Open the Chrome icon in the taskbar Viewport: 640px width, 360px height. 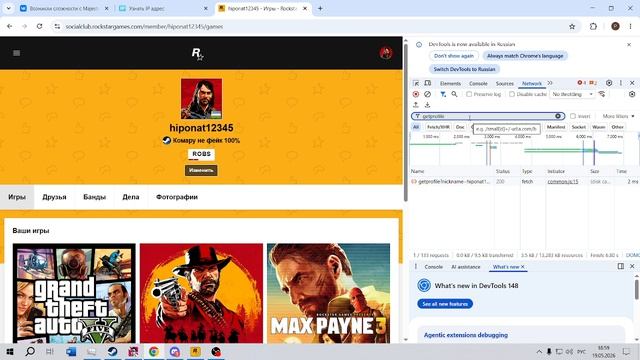pos(154,351)
